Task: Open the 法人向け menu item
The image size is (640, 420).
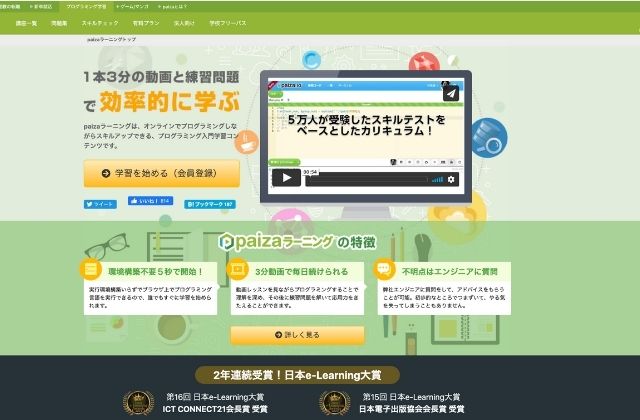Action: 184,23
